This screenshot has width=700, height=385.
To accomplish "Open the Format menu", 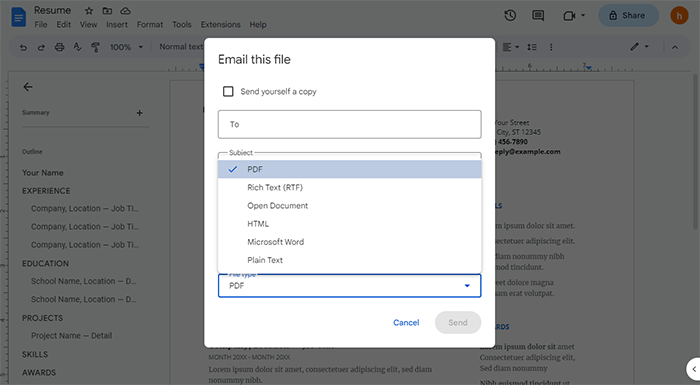I will [x=150, y=25].
